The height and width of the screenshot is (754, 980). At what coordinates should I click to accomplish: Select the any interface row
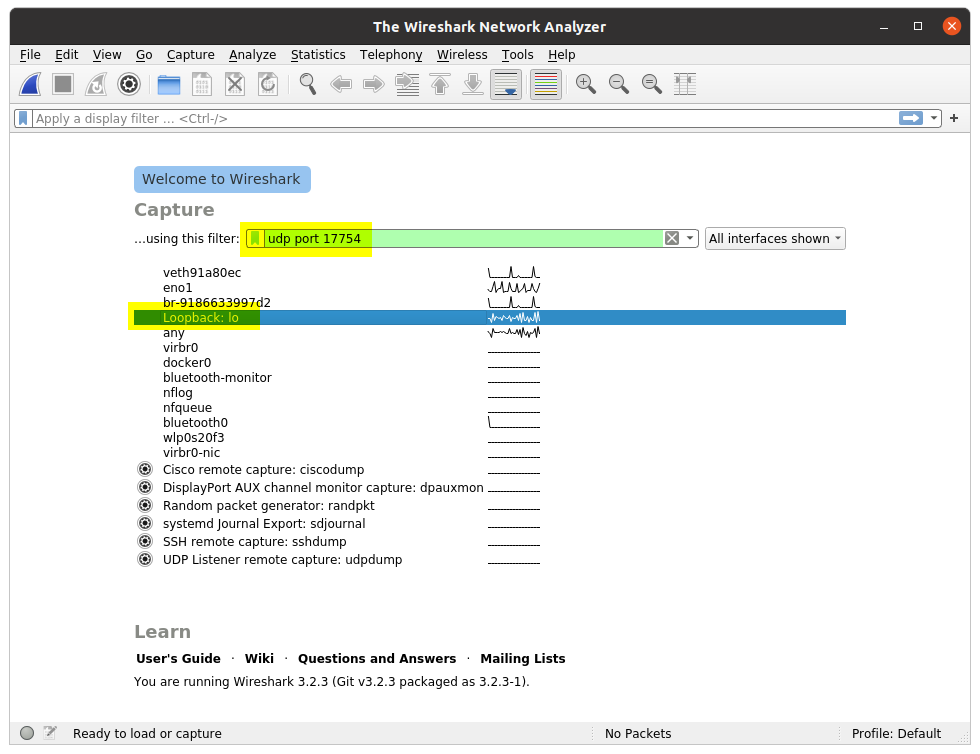coord(489,333)
